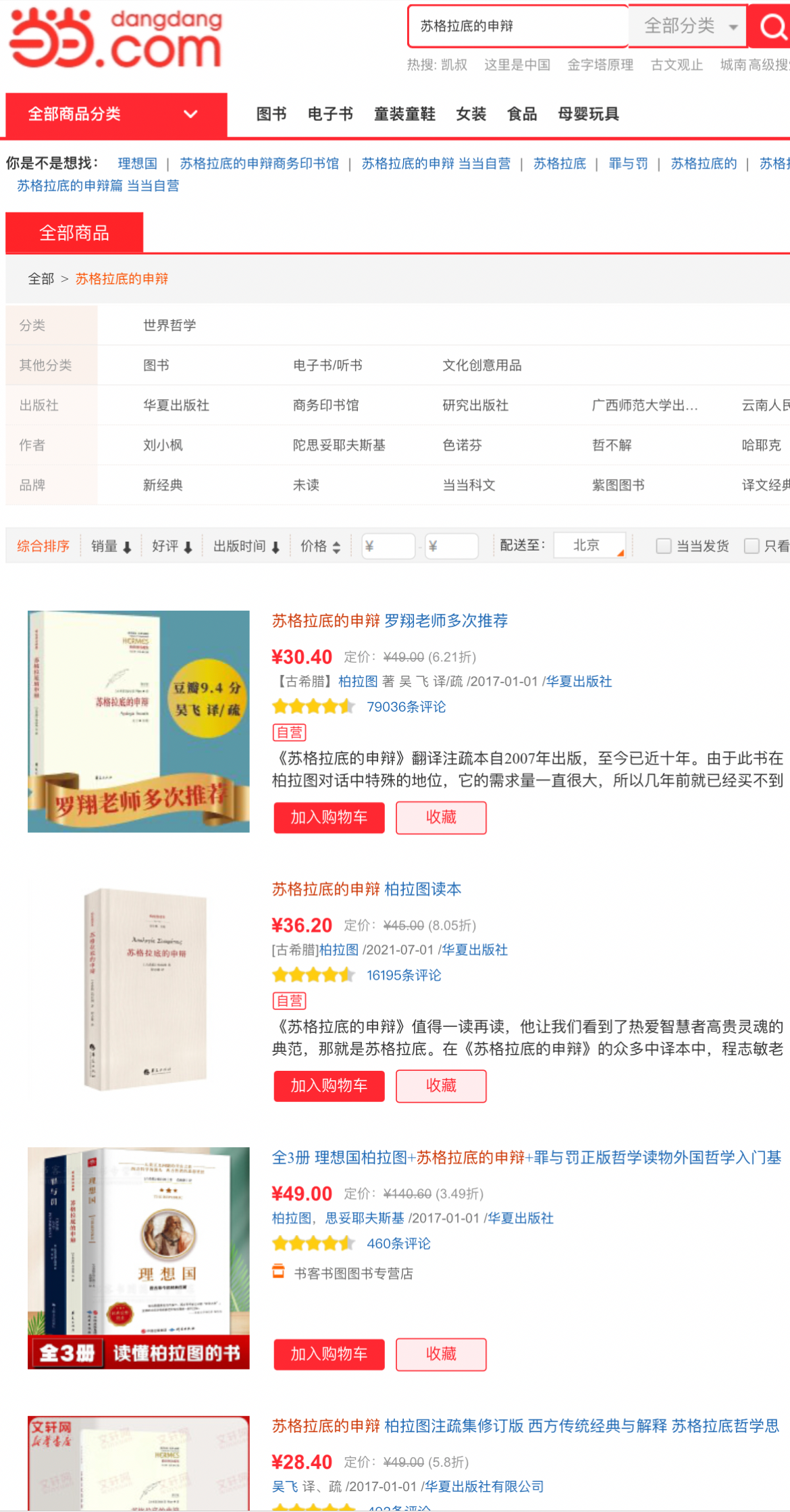Click the red search magnifier icon

click(x=770, y=26)
